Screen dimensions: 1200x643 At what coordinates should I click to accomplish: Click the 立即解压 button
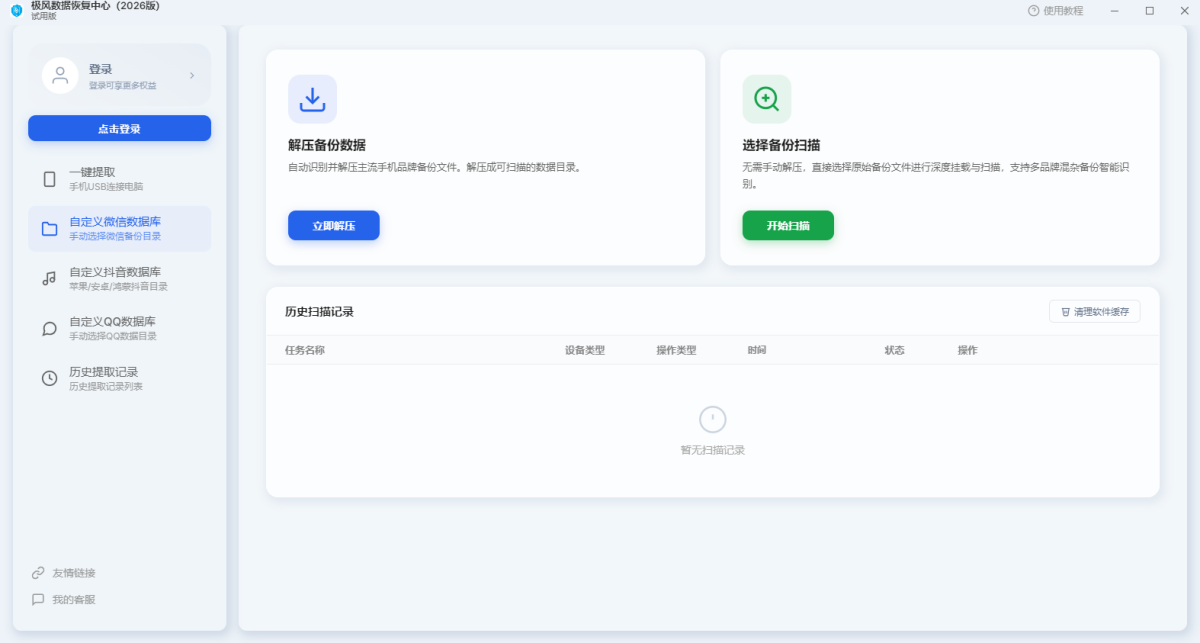pyautogui.click(x=334, y=226)
